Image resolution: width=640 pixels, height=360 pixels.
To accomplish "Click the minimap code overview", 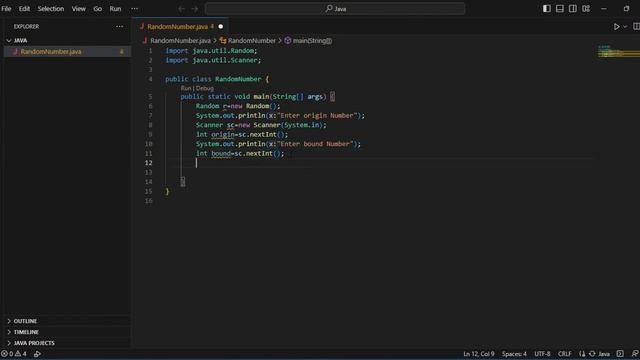I will (619, 52).
